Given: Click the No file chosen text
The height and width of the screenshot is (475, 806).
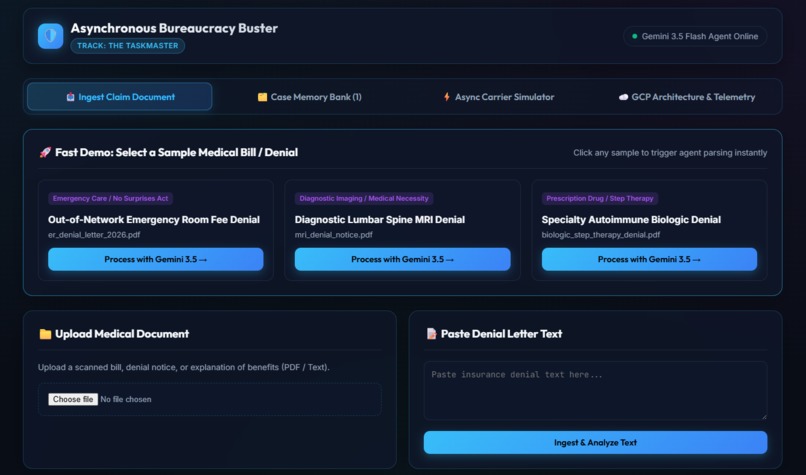Looking at the screenshot, I should pyautogui.click(x=126, y=399).
